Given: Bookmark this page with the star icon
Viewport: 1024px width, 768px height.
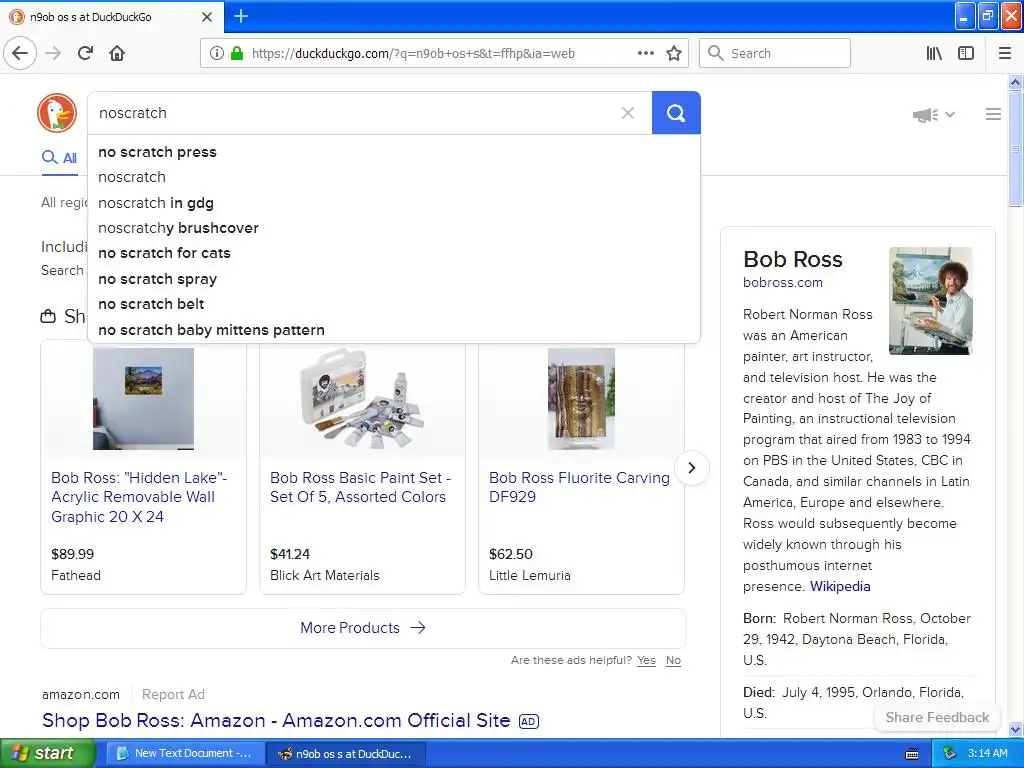Looking at the screenshot, I should [x=674, y=54].
